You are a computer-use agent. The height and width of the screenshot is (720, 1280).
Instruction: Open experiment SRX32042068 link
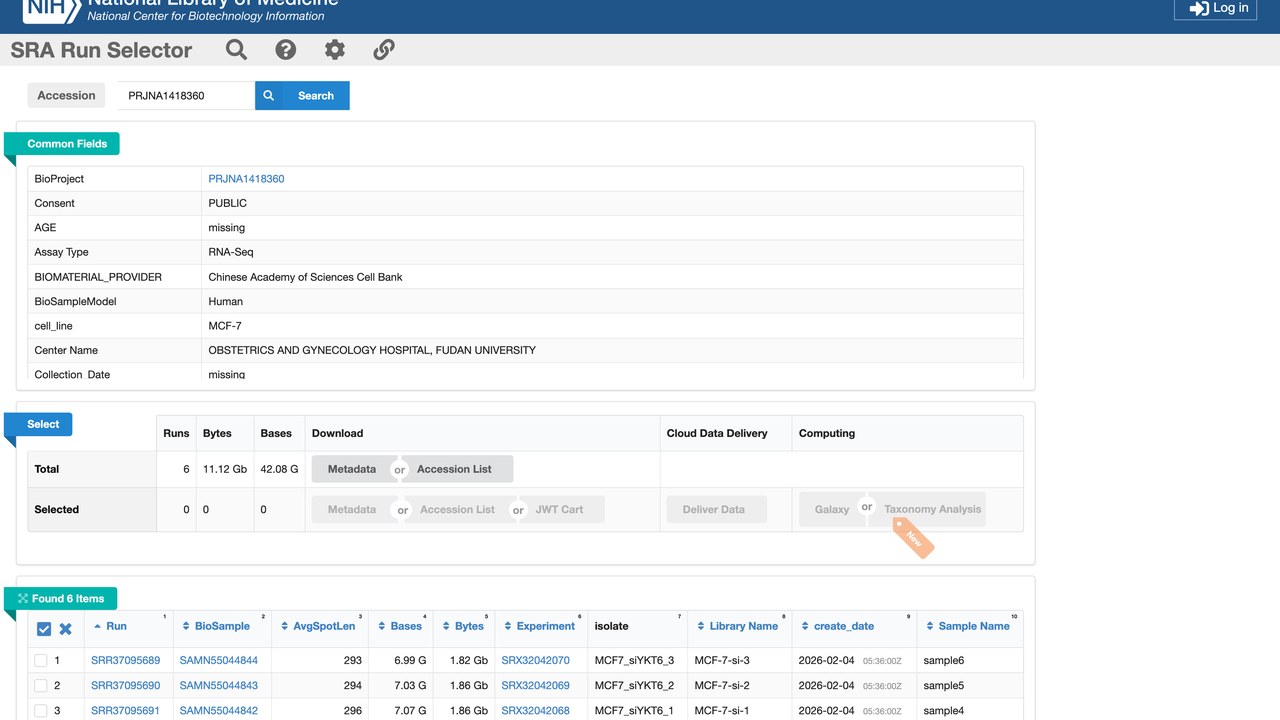535,711
